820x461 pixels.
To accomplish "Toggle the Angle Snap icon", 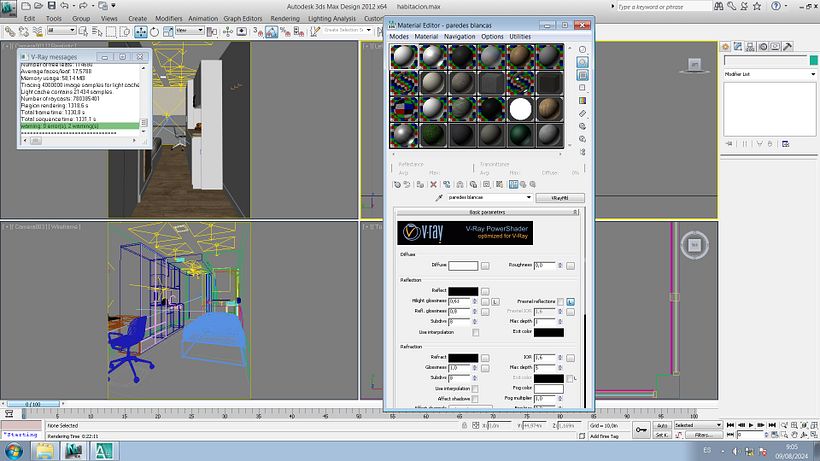I will (x=271, y=32).
